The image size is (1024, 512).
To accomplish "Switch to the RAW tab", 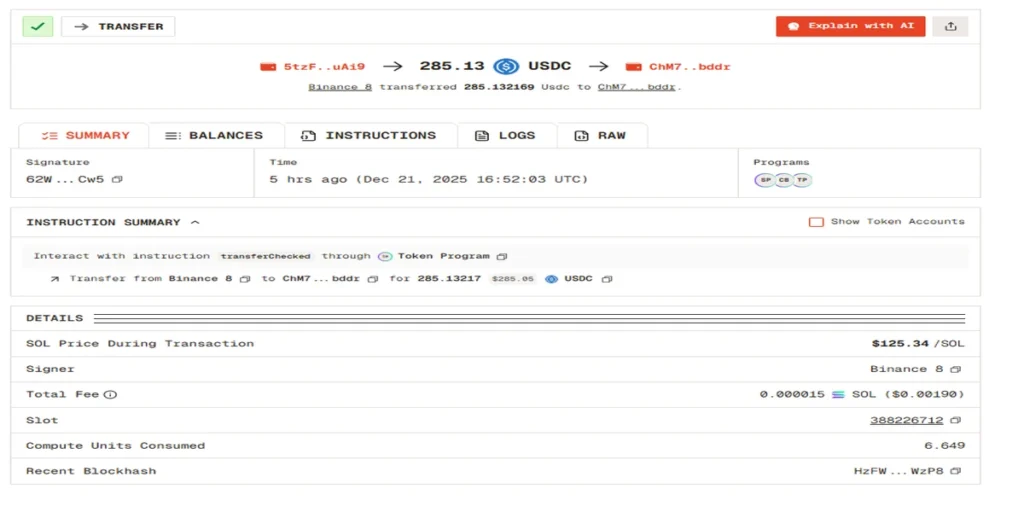I will (x=601, y=136).
